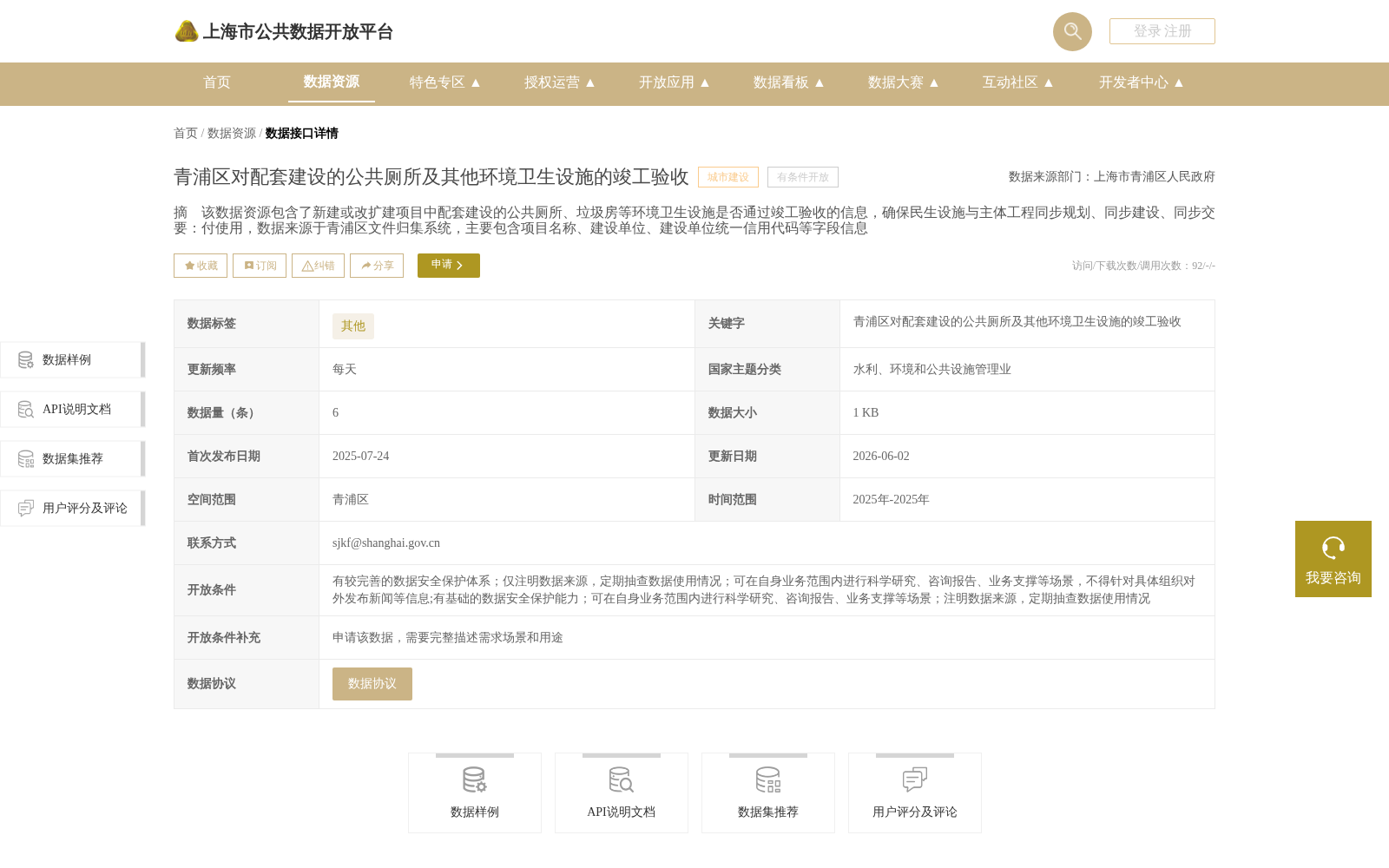Viewport: 1389px width, 868px height.
Task: Click update date 2026-06-02
Action: point(881,457)
